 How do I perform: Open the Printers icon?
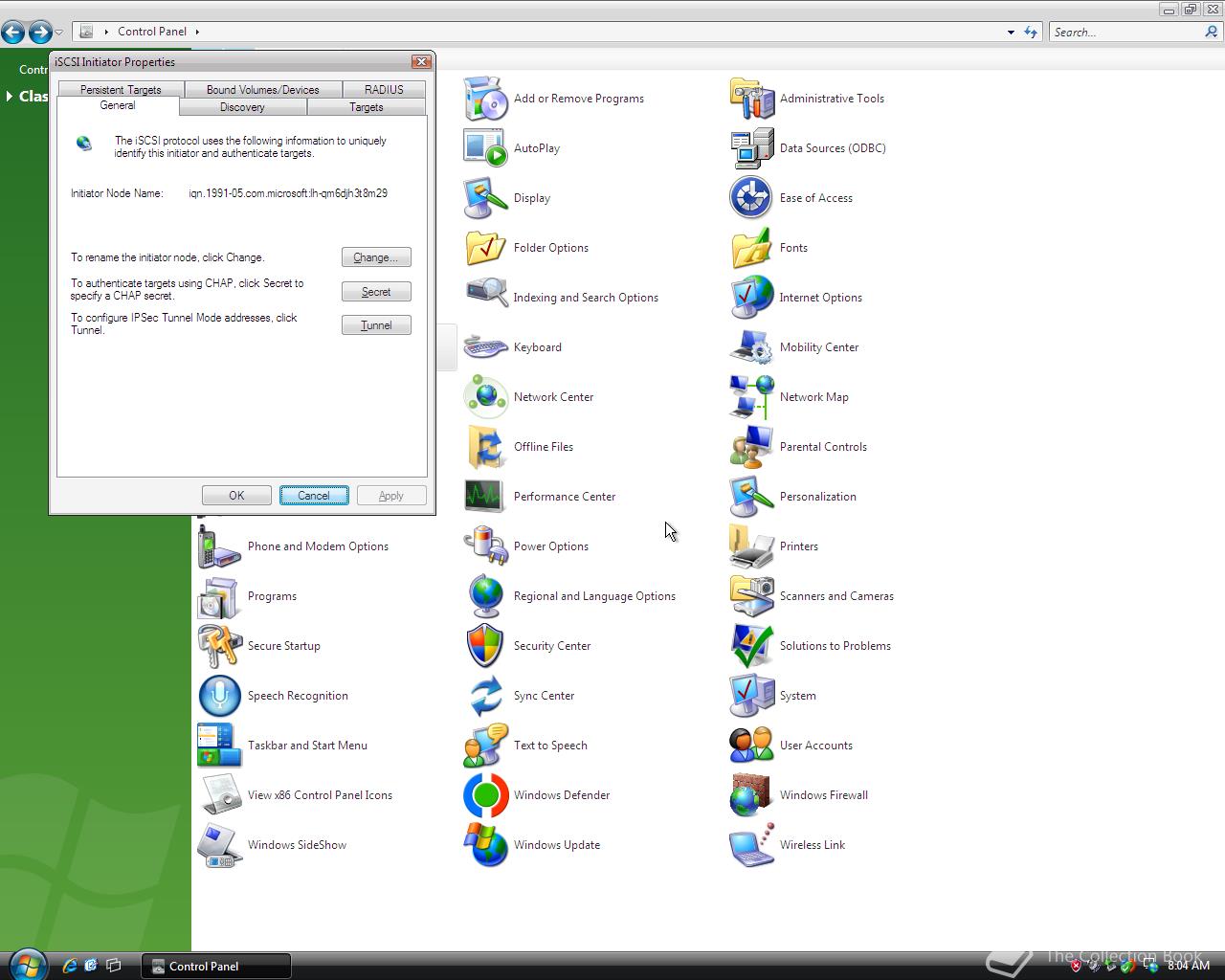pos(751,546)
